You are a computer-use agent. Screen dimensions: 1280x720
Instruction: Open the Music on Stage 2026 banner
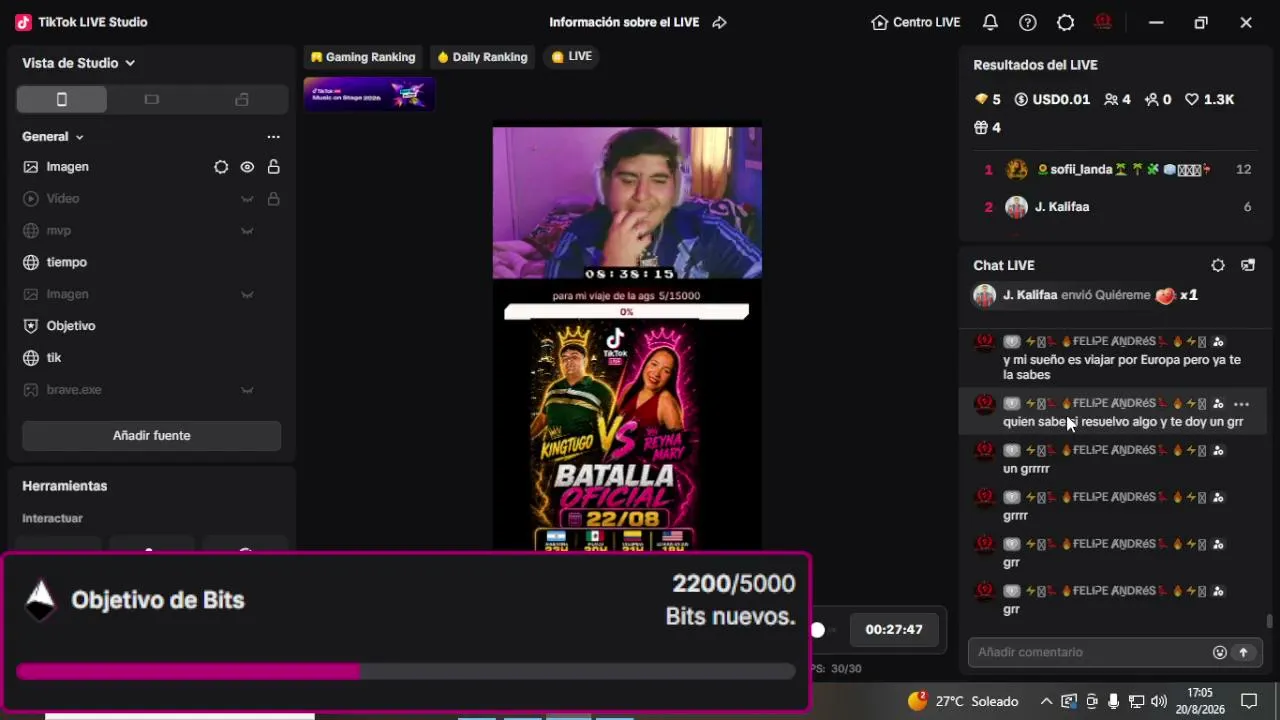pyautogui.click(x=369, y=94)
